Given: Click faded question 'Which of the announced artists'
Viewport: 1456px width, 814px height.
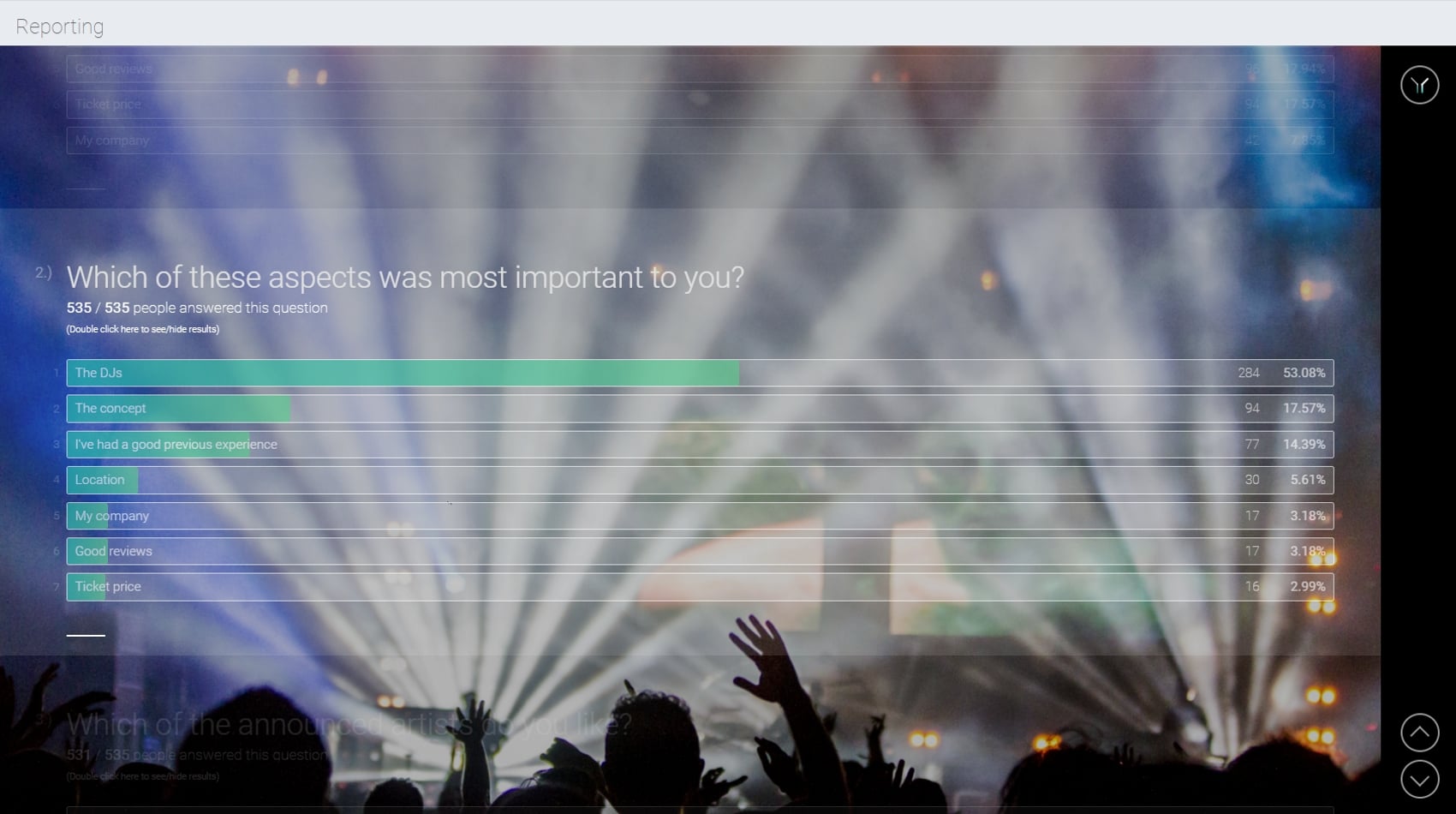Looking at the screenshot, I should coord(349,724).
